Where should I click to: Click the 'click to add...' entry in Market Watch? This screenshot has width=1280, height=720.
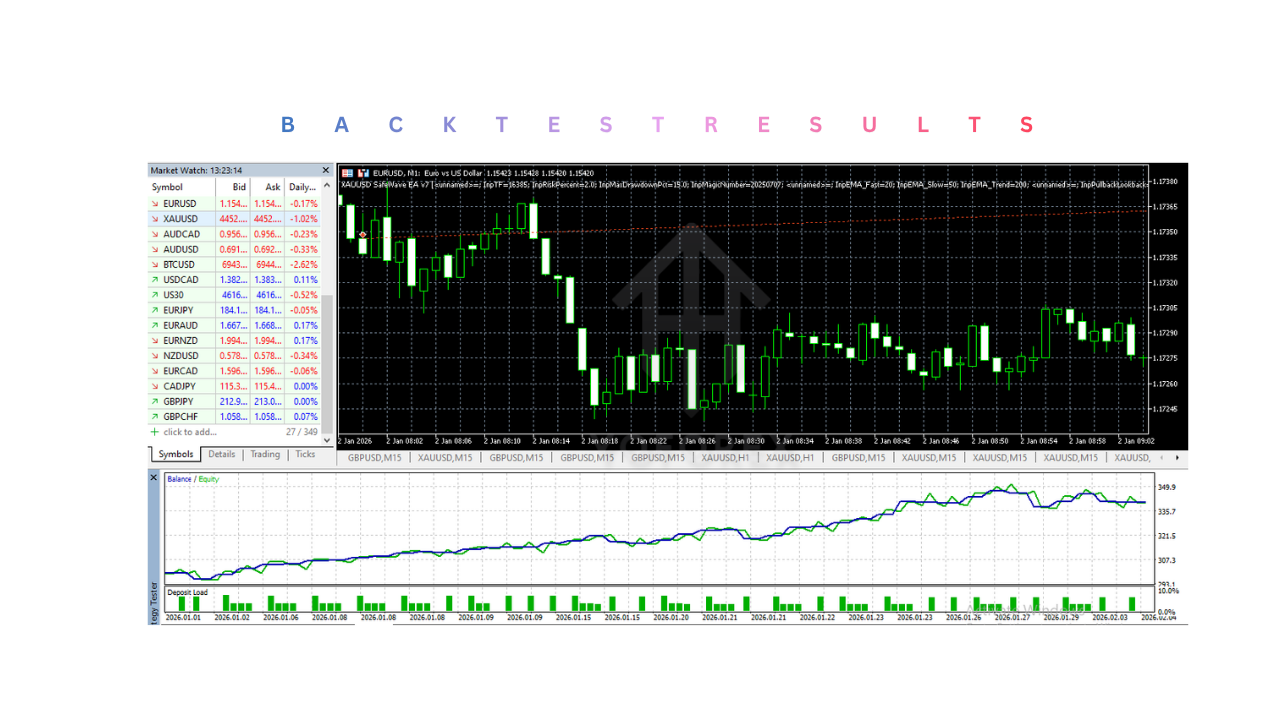pyautogui.click(x=189, y=432)
